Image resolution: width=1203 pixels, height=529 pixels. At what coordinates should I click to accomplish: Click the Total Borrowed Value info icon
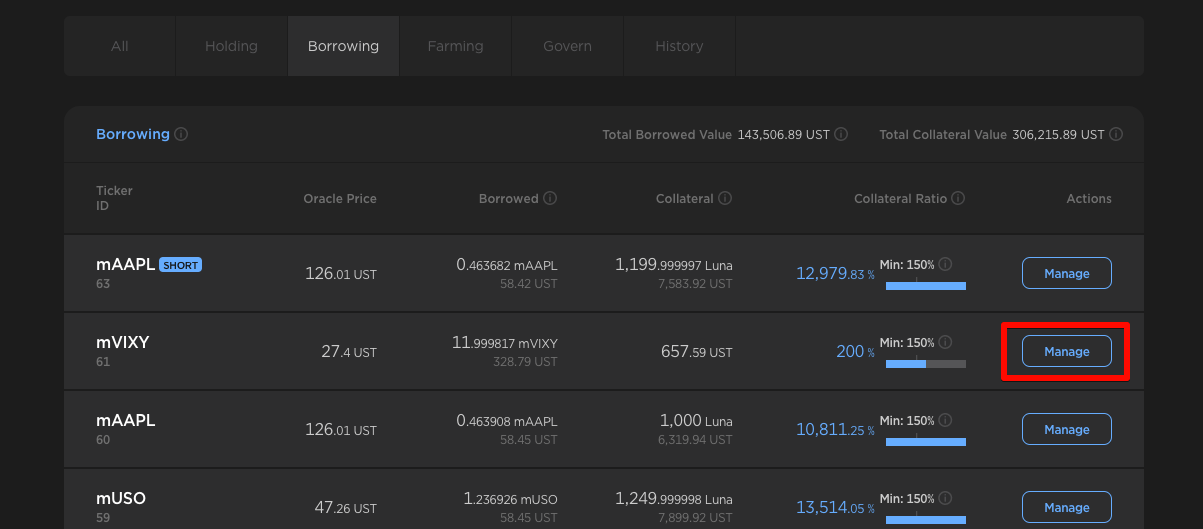click(841, 134)
